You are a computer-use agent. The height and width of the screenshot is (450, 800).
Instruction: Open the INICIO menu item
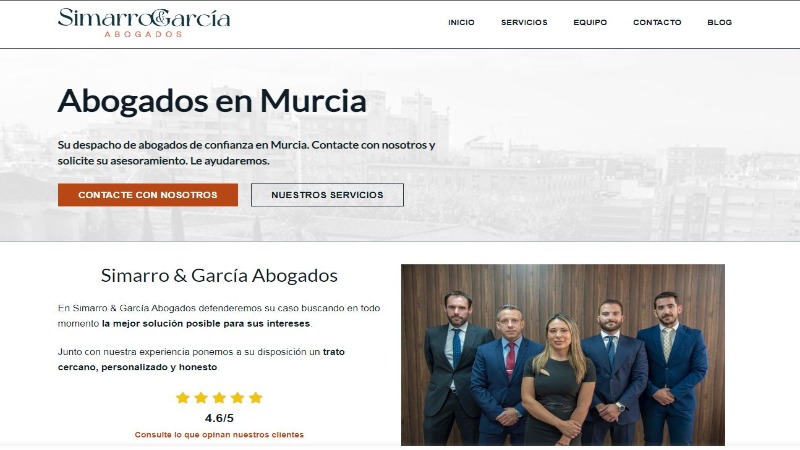[x=461, y=22]
